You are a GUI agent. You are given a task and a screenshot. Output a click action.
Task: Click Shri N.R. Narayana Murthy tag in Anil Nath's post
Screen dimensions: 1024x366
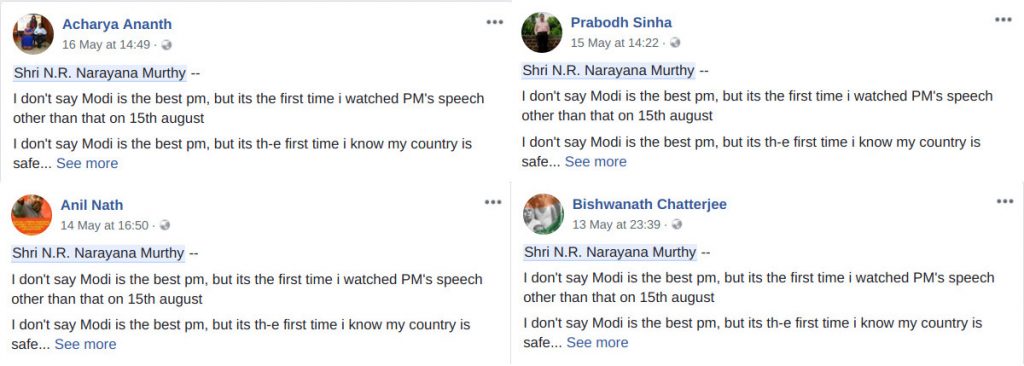click(x=98, y=253)
